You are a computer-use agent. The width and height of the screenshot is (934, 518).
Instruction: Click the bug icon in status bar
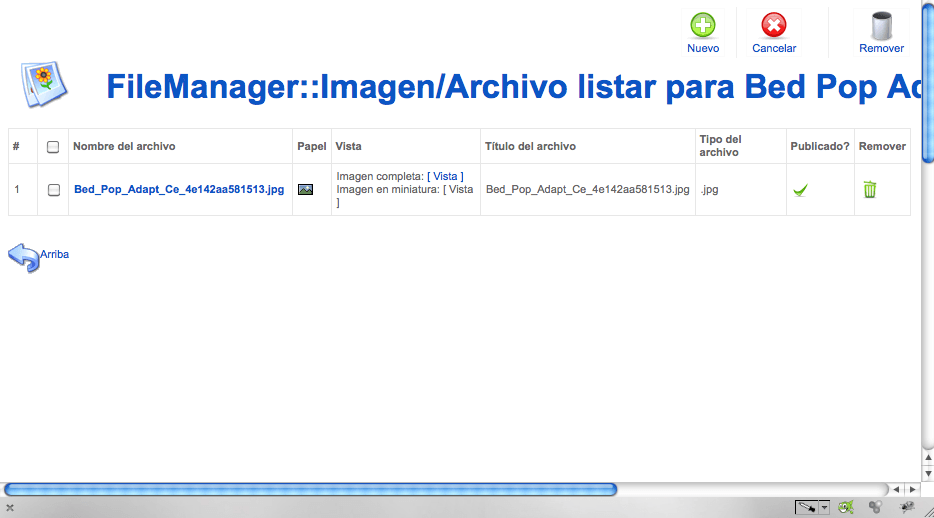(x=907, y=507)
